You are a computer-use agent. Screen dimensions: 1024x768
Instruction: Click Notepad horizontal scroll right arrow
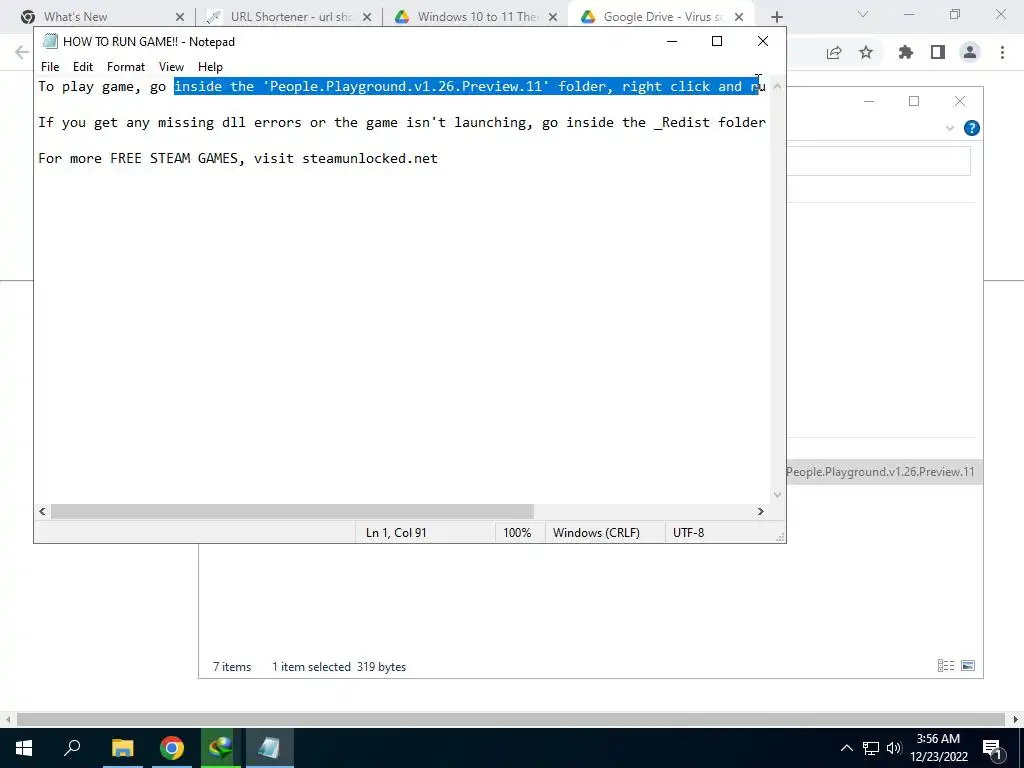760,511
